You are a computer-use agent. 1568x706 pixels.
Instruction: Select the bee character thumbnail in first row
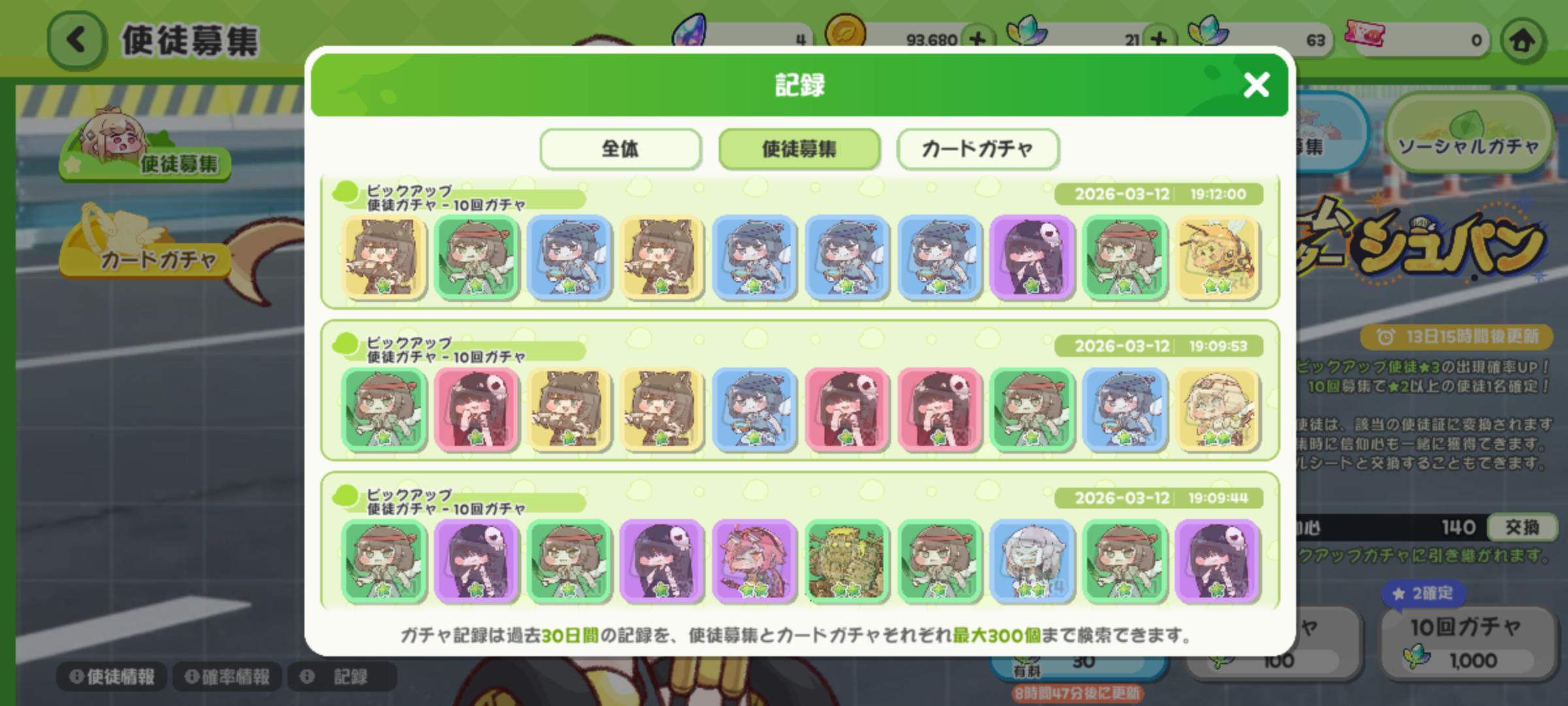point(1217,258)
